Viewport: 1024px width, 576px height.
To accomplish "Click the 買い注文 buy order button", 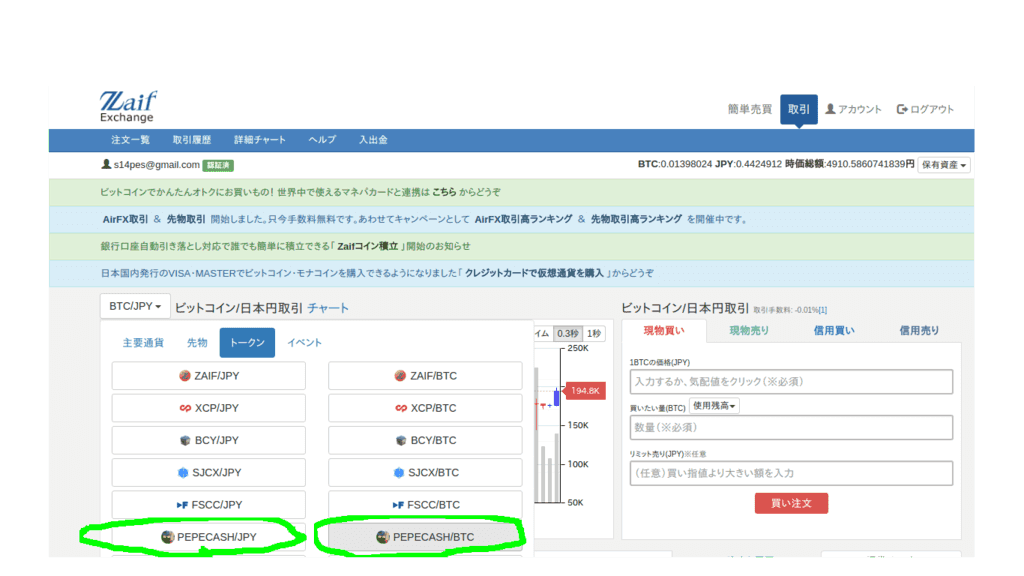I will (791, 503).
